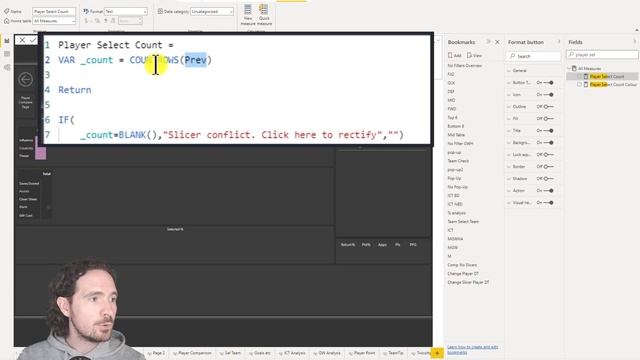Open Data view from the left sidebar
The image size is (640, 360).
[7, 54]
